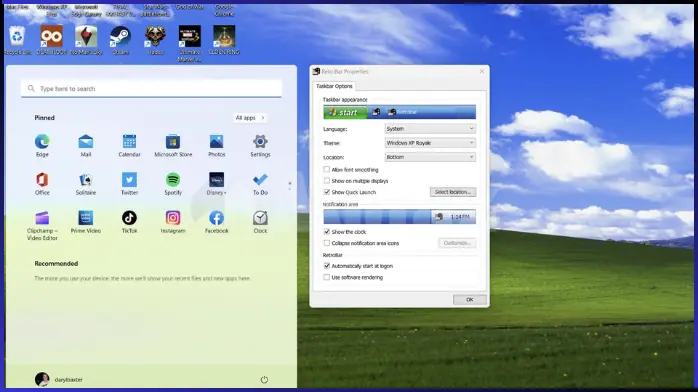Click the Google Chrome desktop label
698x392 pixels.
(224, 11)
